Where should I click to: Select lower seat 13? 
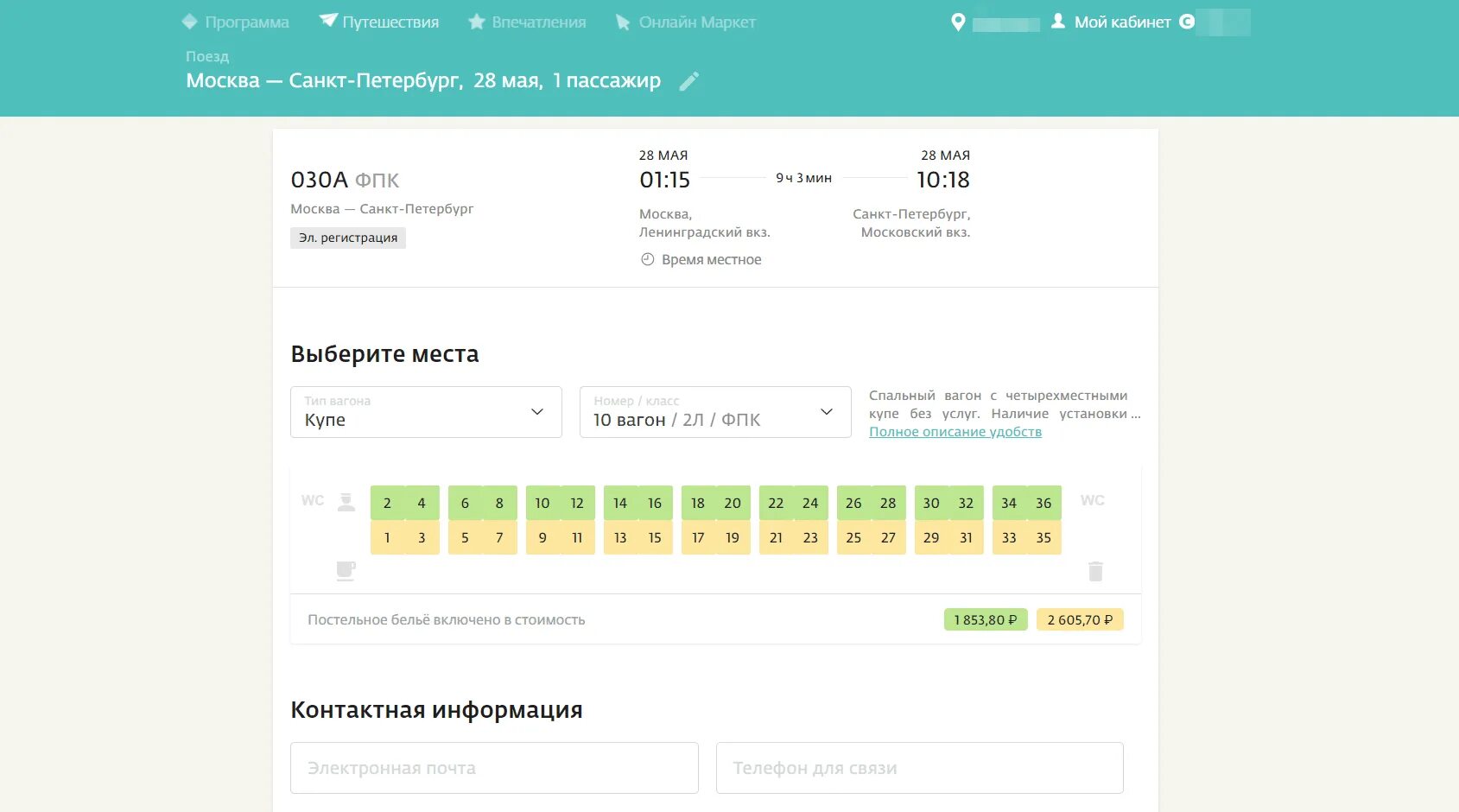620,537
